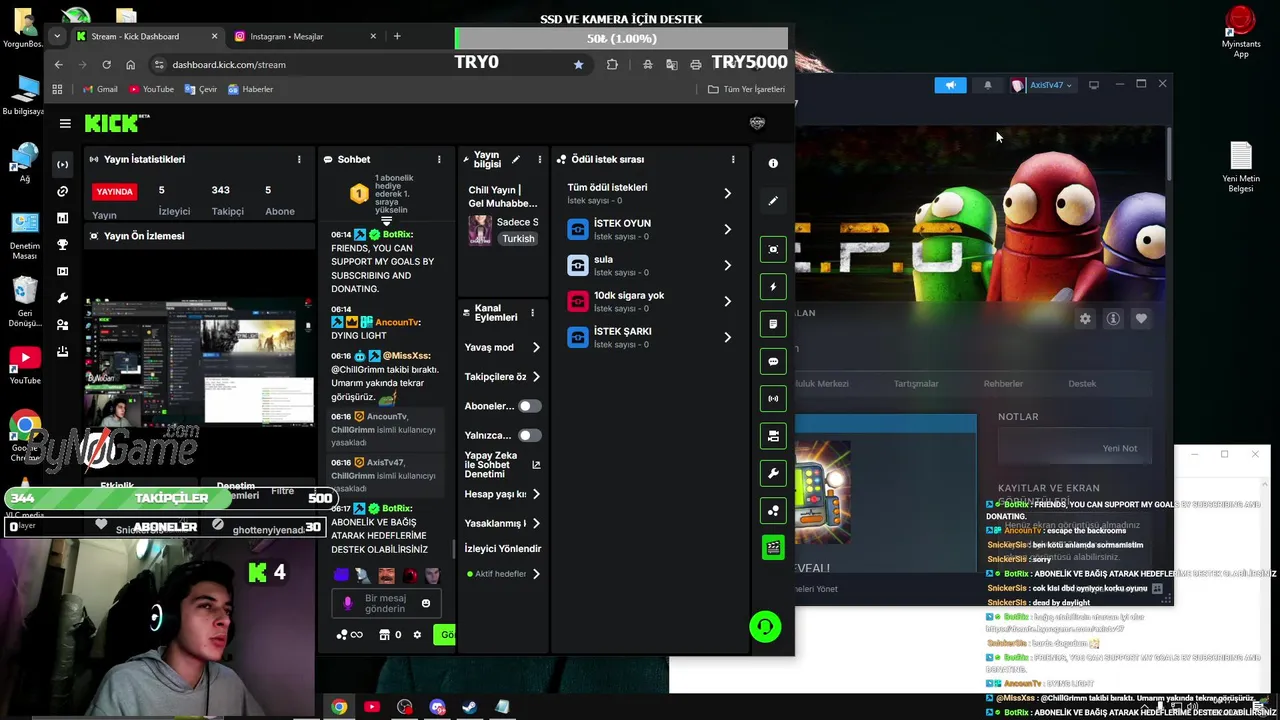Open Steam notifications bell
Screen dimensions: 1280x720
(x=988, y=85)
